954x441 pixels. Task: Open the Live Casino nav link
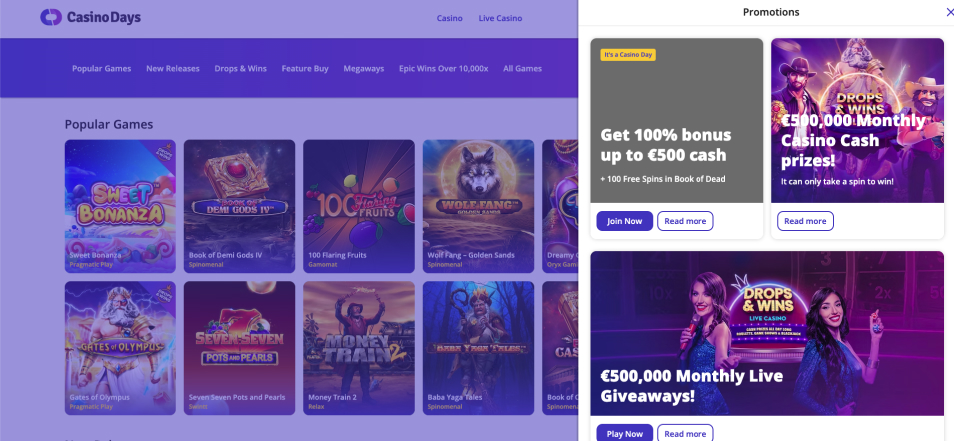[x=500, y=18]
